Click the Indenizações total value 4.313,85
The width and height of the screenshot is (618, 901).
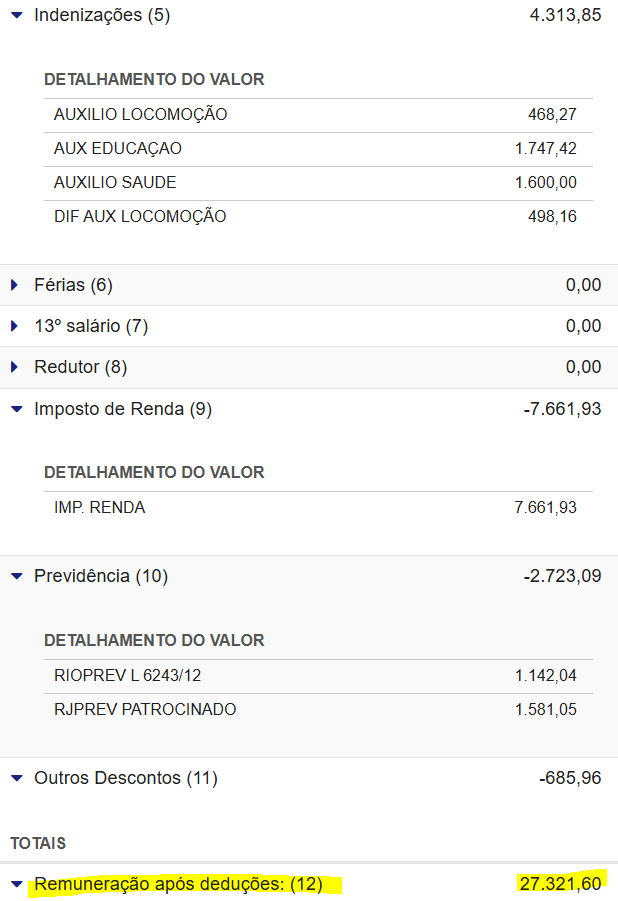[x=565, y=16]
